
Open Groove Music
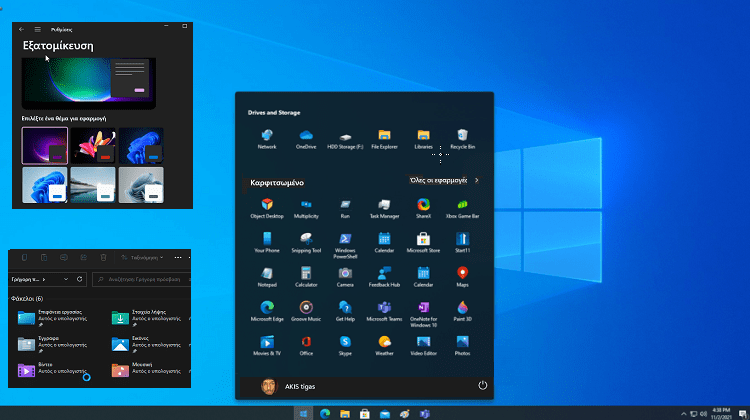tap(306, 311)
